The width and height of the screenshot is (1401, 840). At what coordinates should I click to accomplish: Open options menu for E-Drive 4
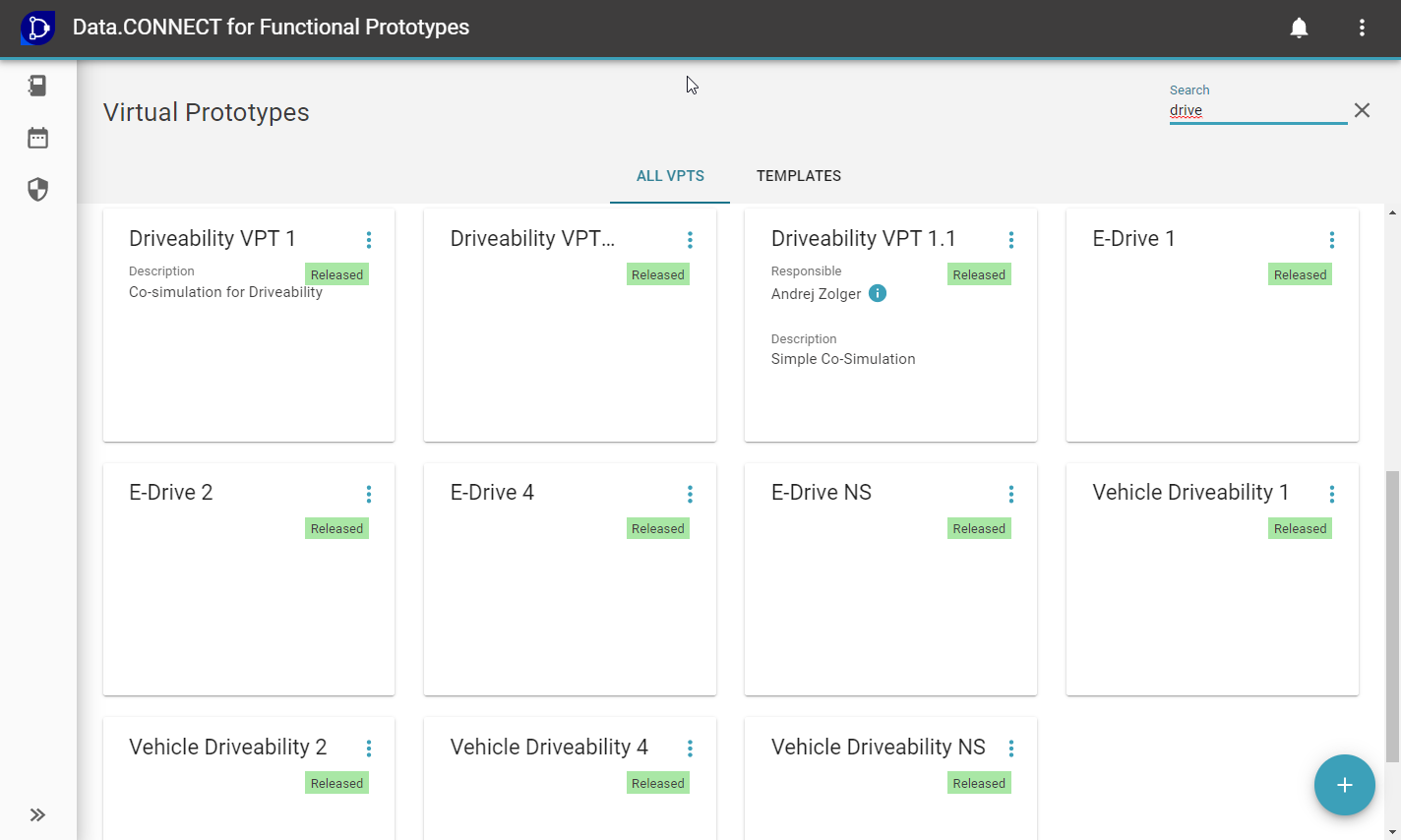pos(690,494)
